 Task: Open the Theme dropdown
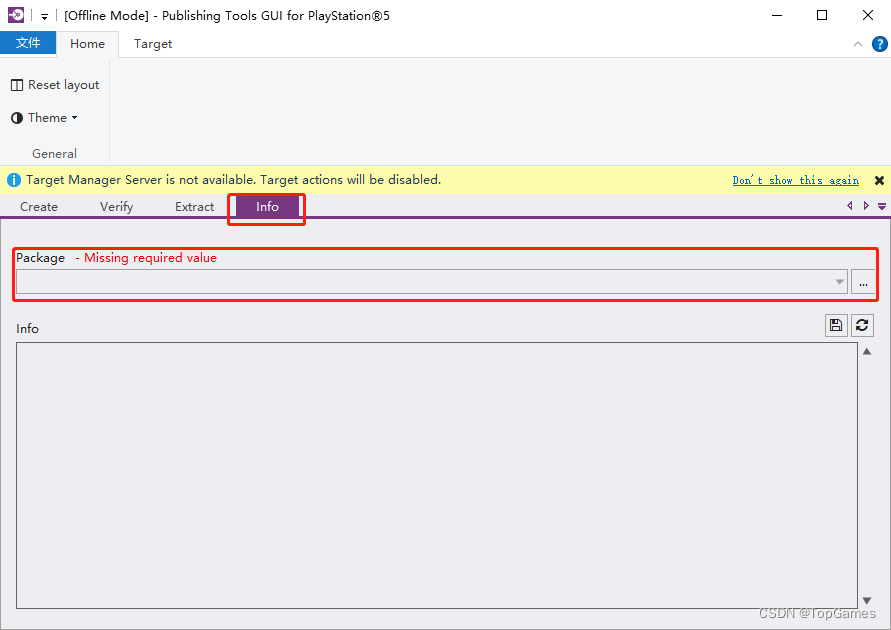click(x=44, y=118)
